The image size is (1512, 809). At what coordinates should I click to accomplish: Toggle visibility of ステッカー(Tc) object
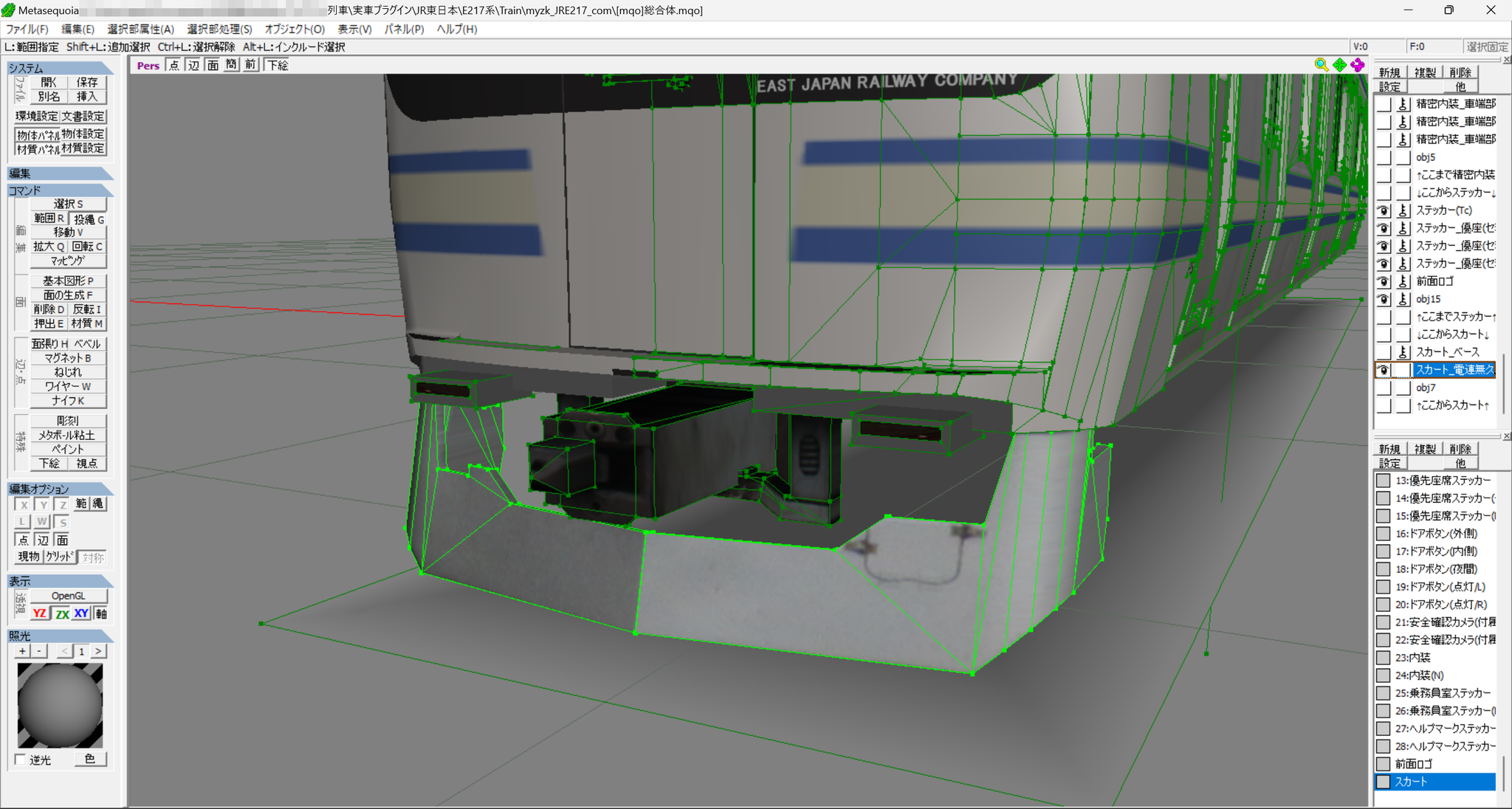click(x=1384, y=210)
